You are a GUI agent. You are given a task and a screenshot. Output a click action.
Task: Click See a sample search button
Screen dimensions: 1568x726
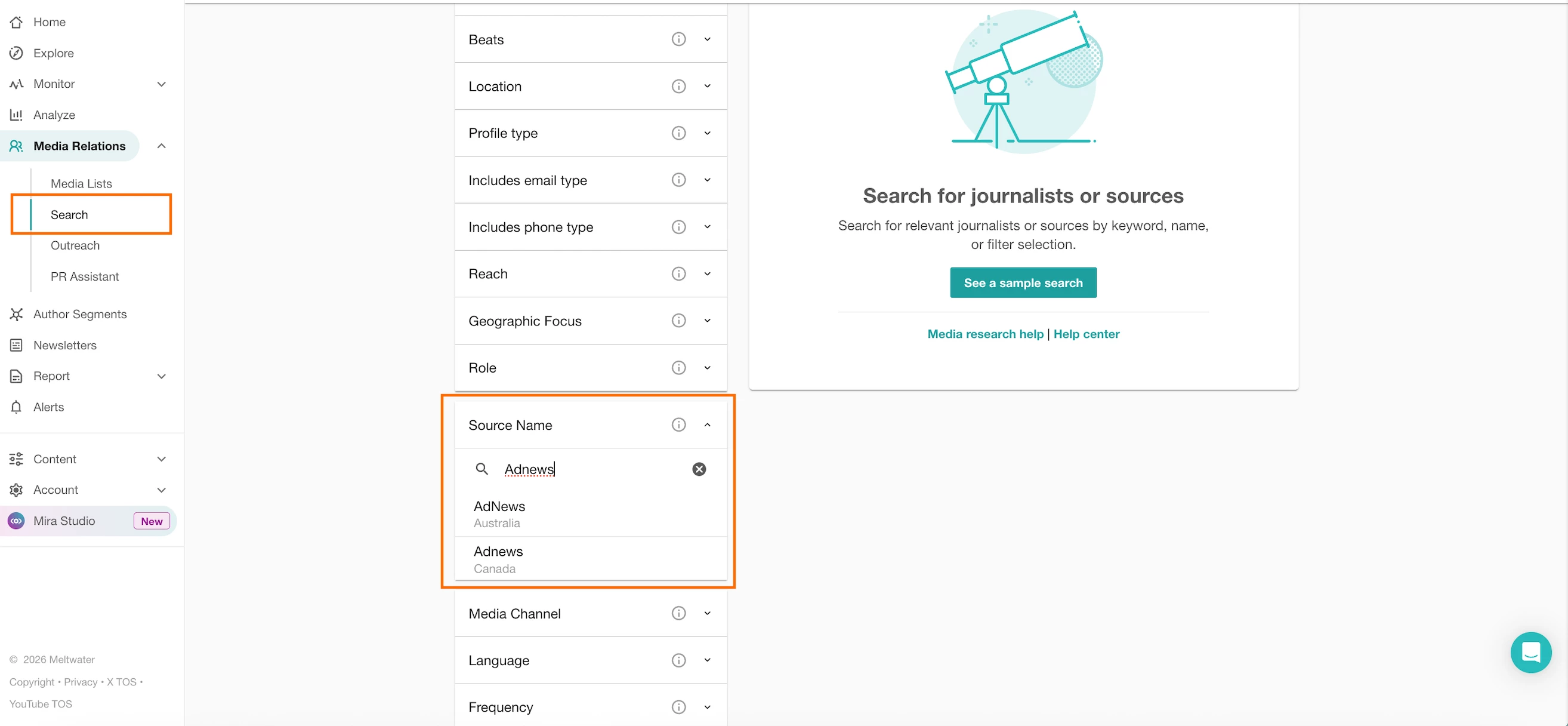point(1023,282)
